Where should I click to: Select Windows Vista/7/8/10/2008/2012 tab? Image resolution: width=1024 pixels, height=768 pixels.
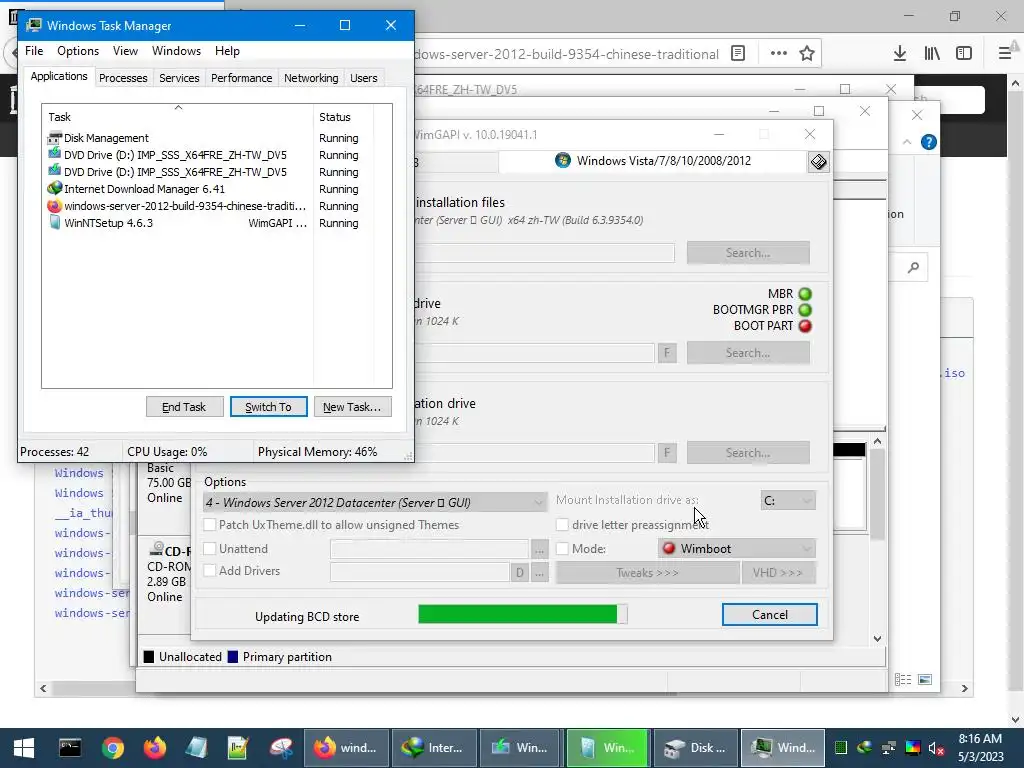point(653,161)
